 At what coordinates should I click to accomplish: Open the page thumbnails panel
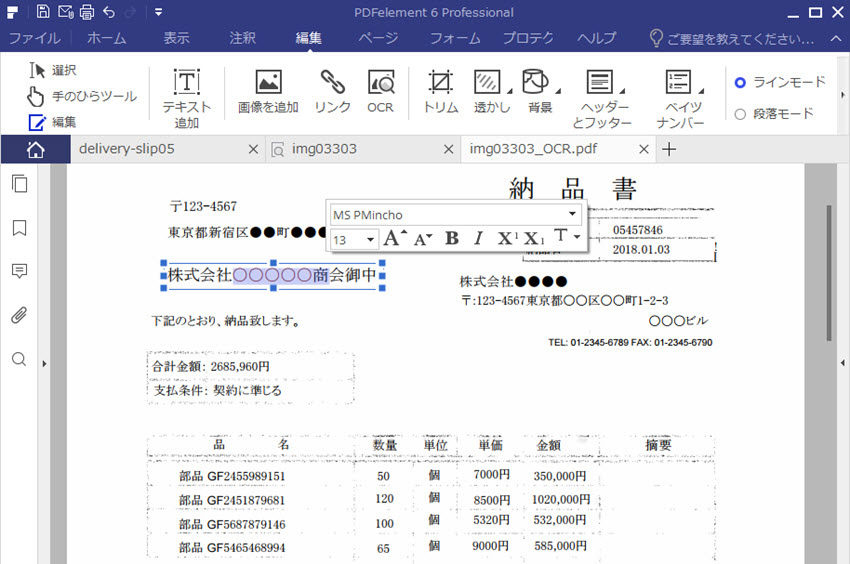tap(20, 184)
